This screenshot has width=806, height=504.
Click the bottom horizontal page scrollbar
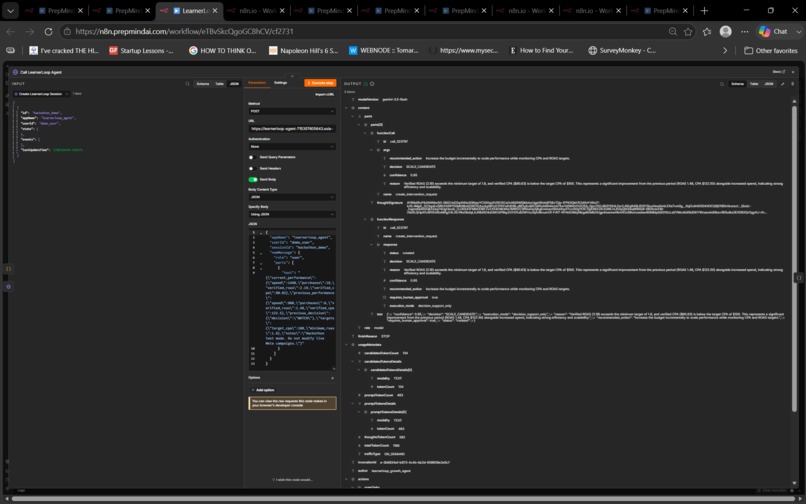(401, 498)
